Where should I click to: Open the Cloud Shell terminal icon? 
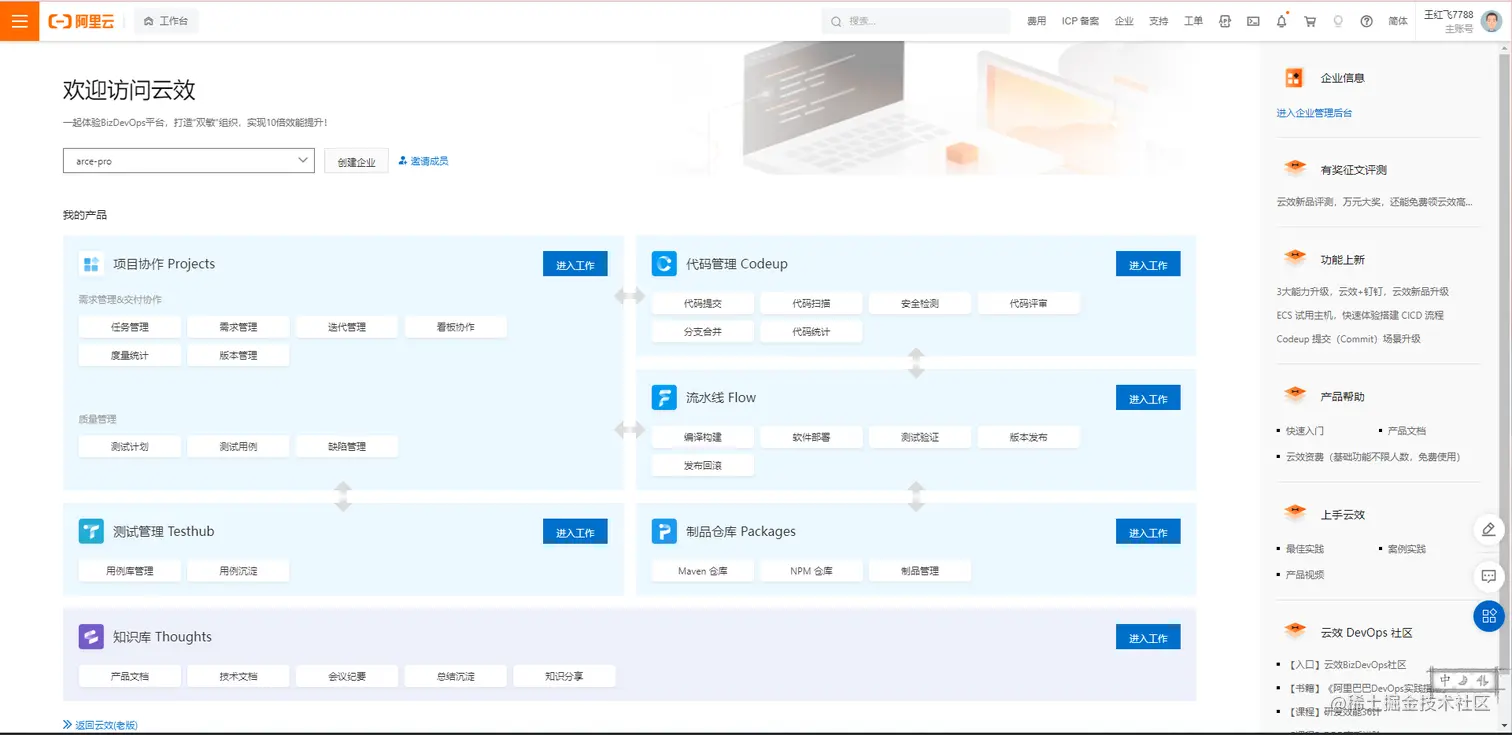[1253, 21]
